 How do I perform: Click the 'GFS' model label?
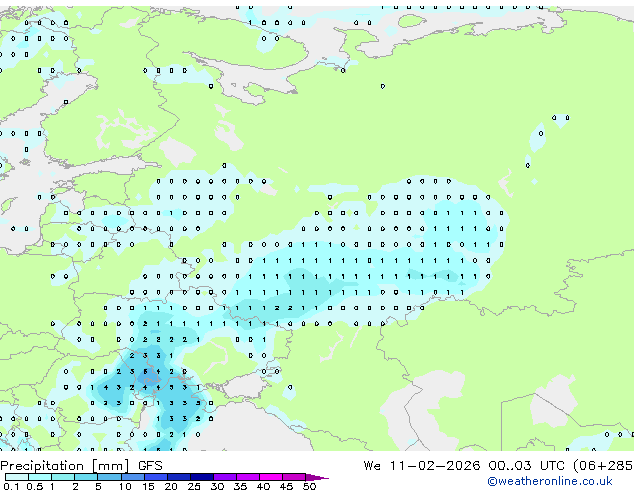[150, 466]
